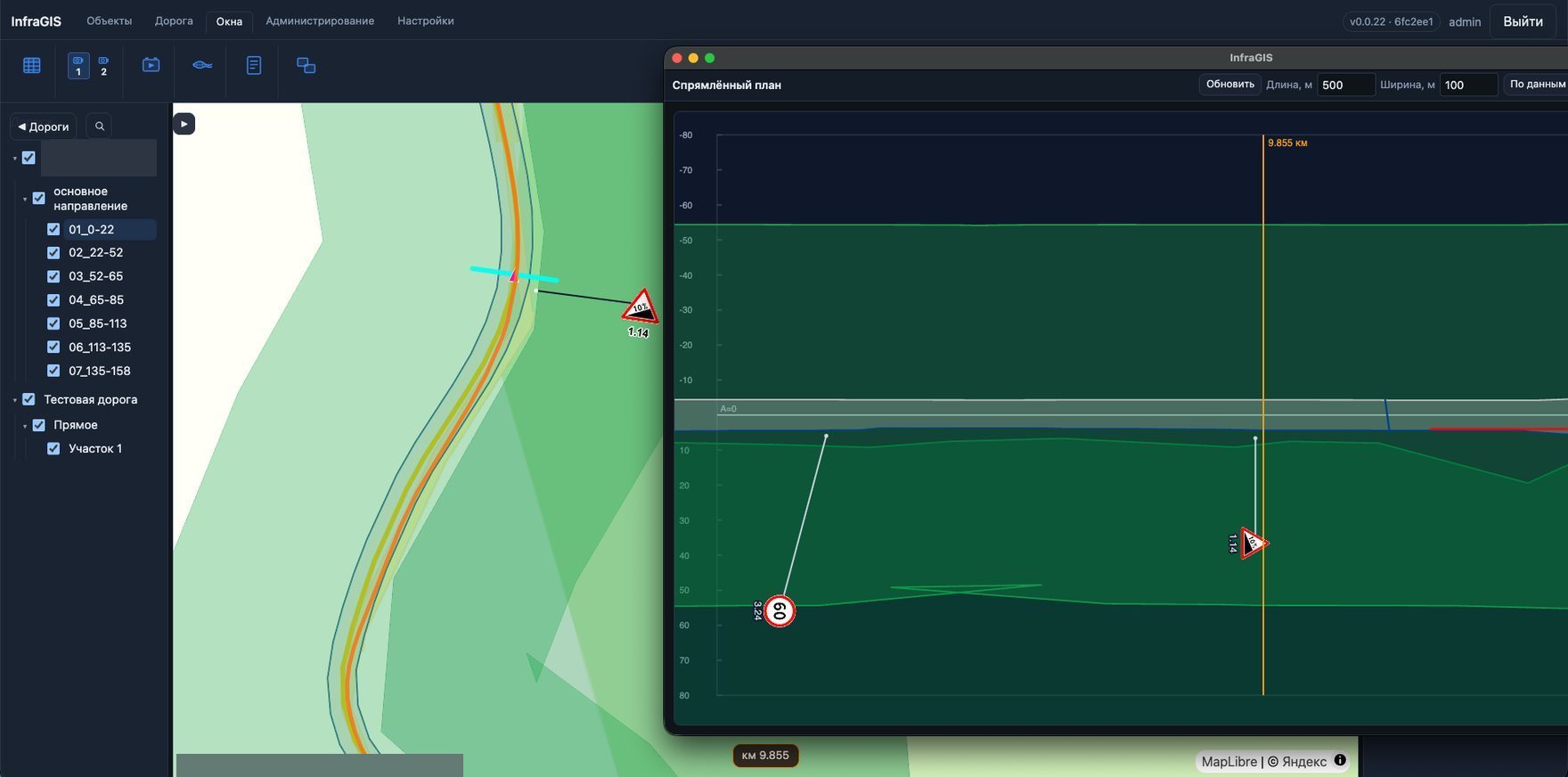
Task: Click the triangular warning sign in the straightened plan
Action: 1254,543
